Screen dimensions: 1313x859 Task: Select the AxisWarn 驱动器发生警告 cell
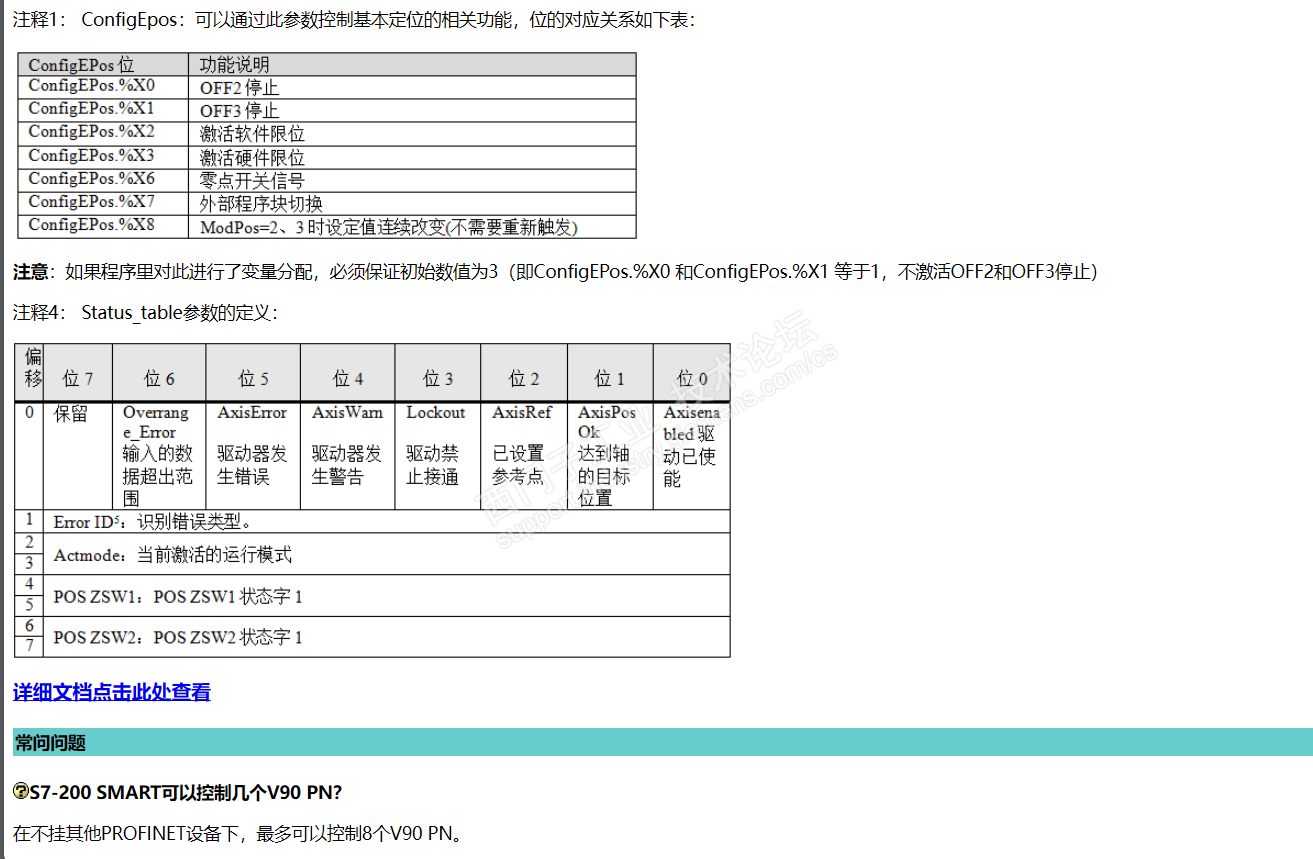point(348,455)
